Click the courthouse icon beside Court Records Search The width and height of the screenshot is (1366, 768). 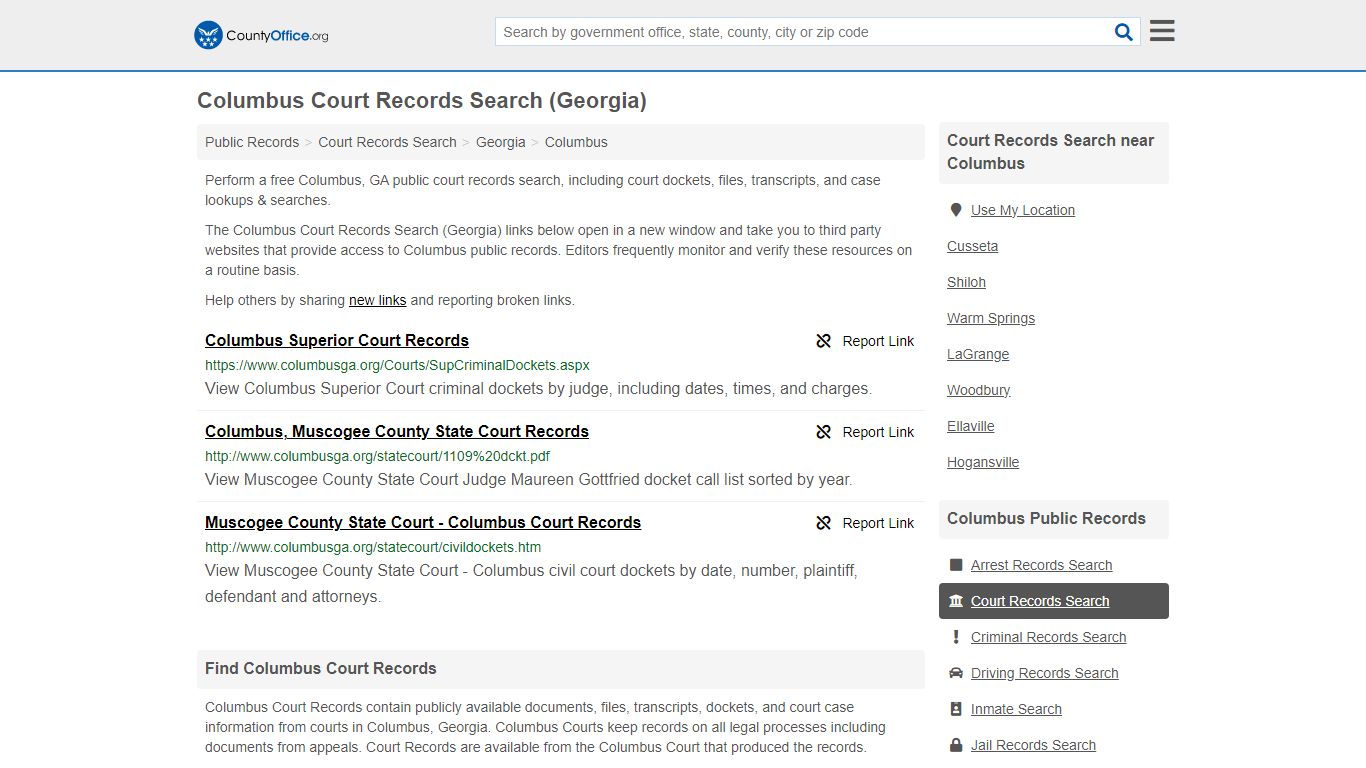coord(956,601)
